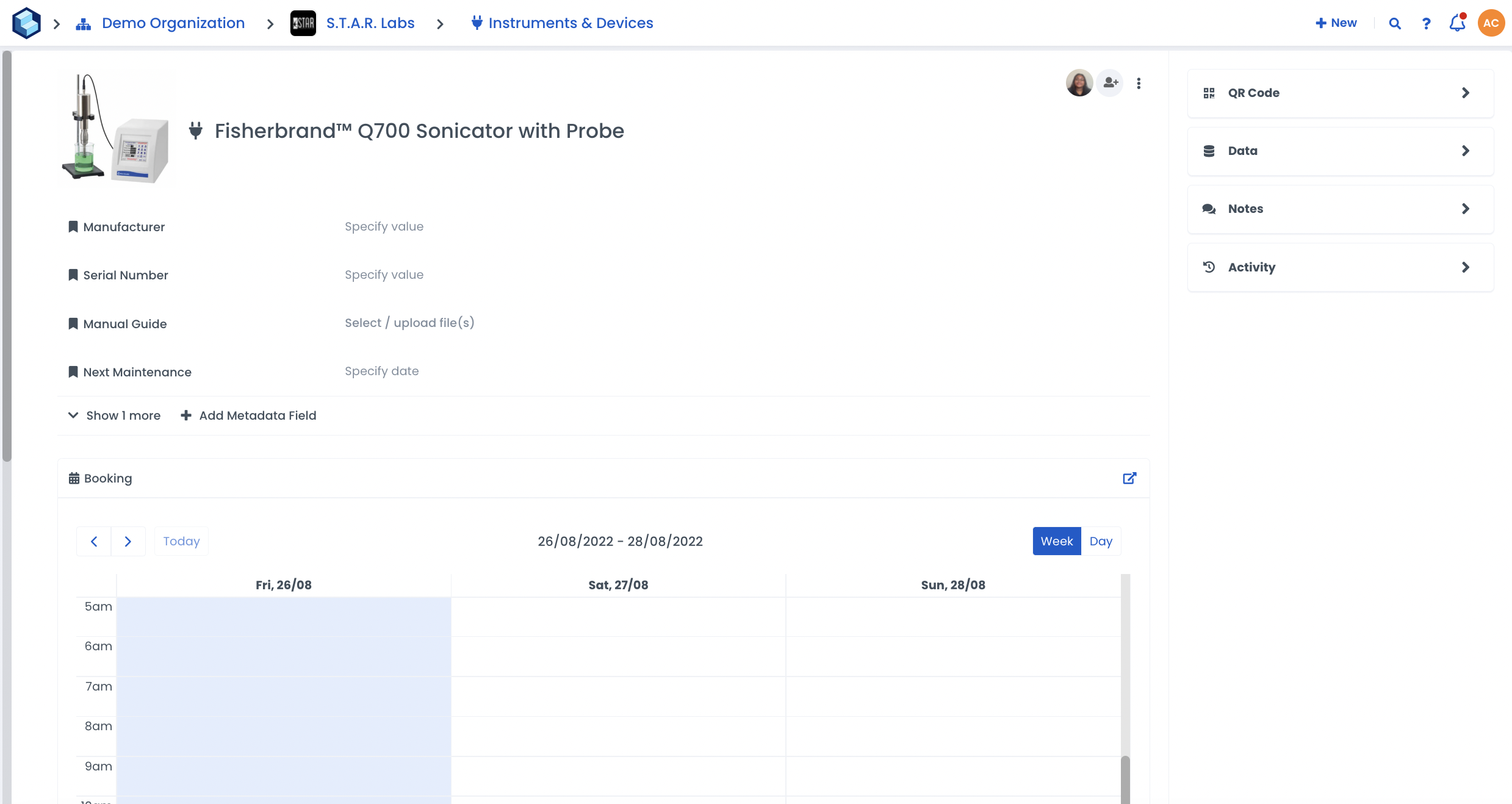Expand the Data panel
Screen dimensions: 1512x804
(x=1340, y=151)
